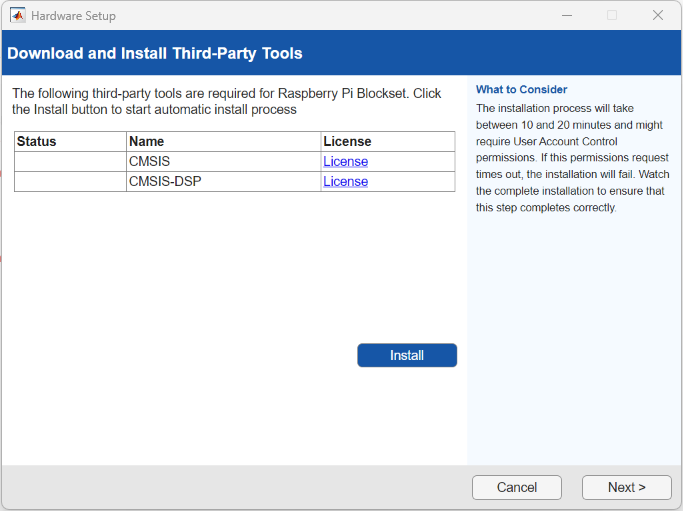The image size is (683, 511).
Task: Close the Hardware Setup window
Action: click(x=658, y=15)
